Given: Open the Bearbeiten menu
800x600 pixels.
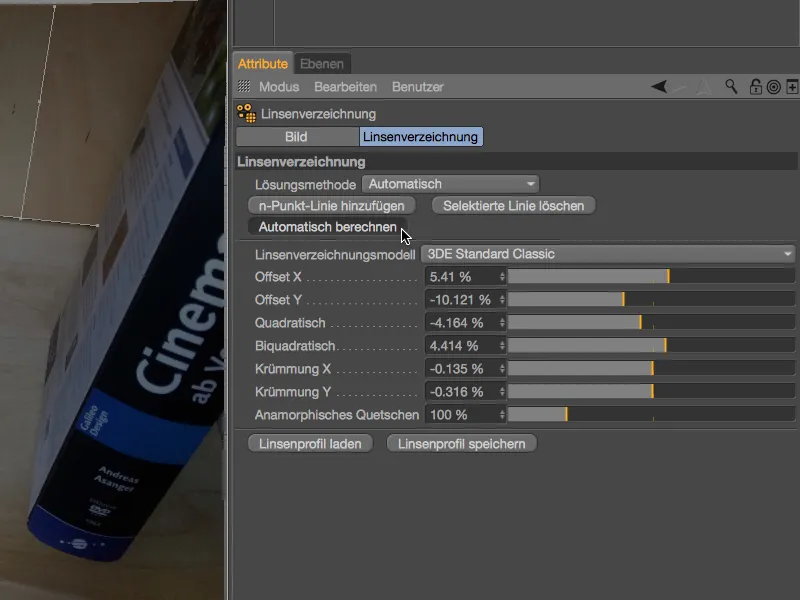Looking at the screenshot, I should [345, 87].
